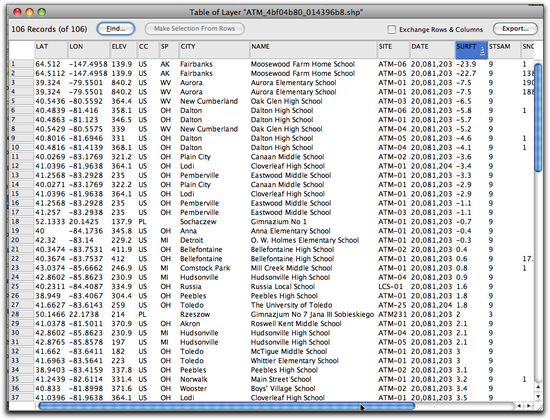Click latitude 52.1333 cell
This screenshot has width=550, height=420.
pyautogui.click(x=50, y=222)
